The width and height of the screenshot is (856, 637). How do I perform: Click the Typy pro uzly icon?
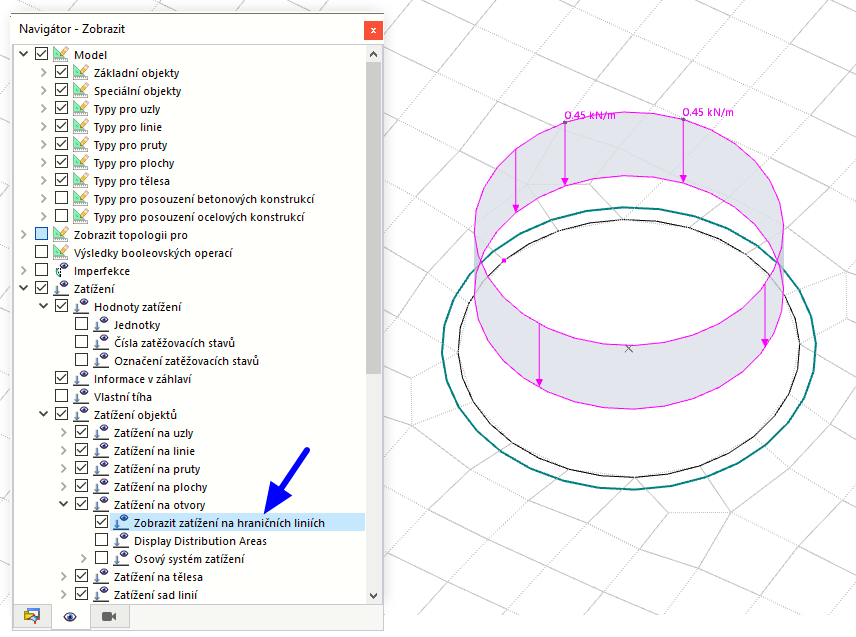(x=81, y=108)
